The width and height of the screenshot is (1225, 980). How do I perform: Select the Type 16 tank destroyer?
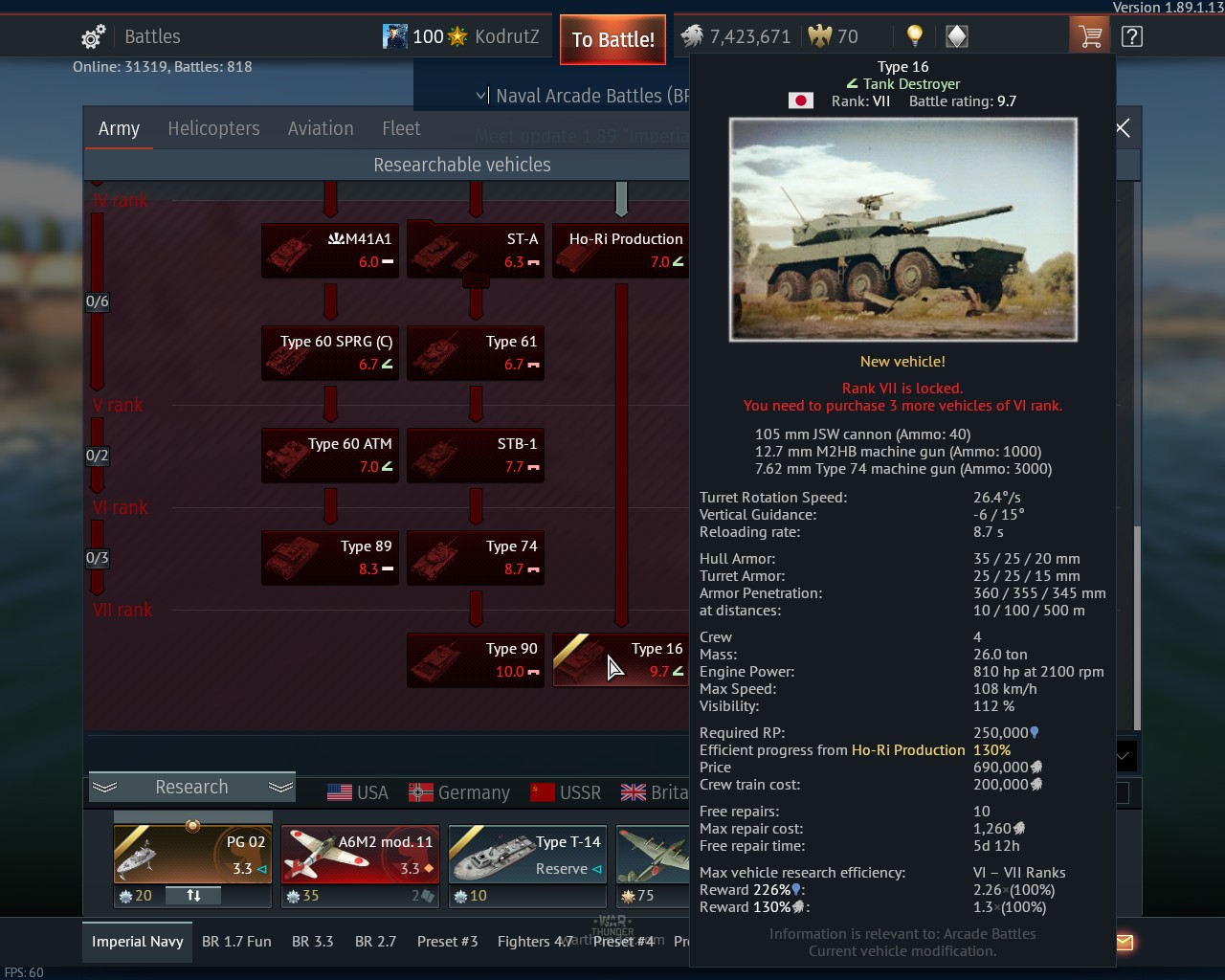pyautogui.click(x=620, y=659)
